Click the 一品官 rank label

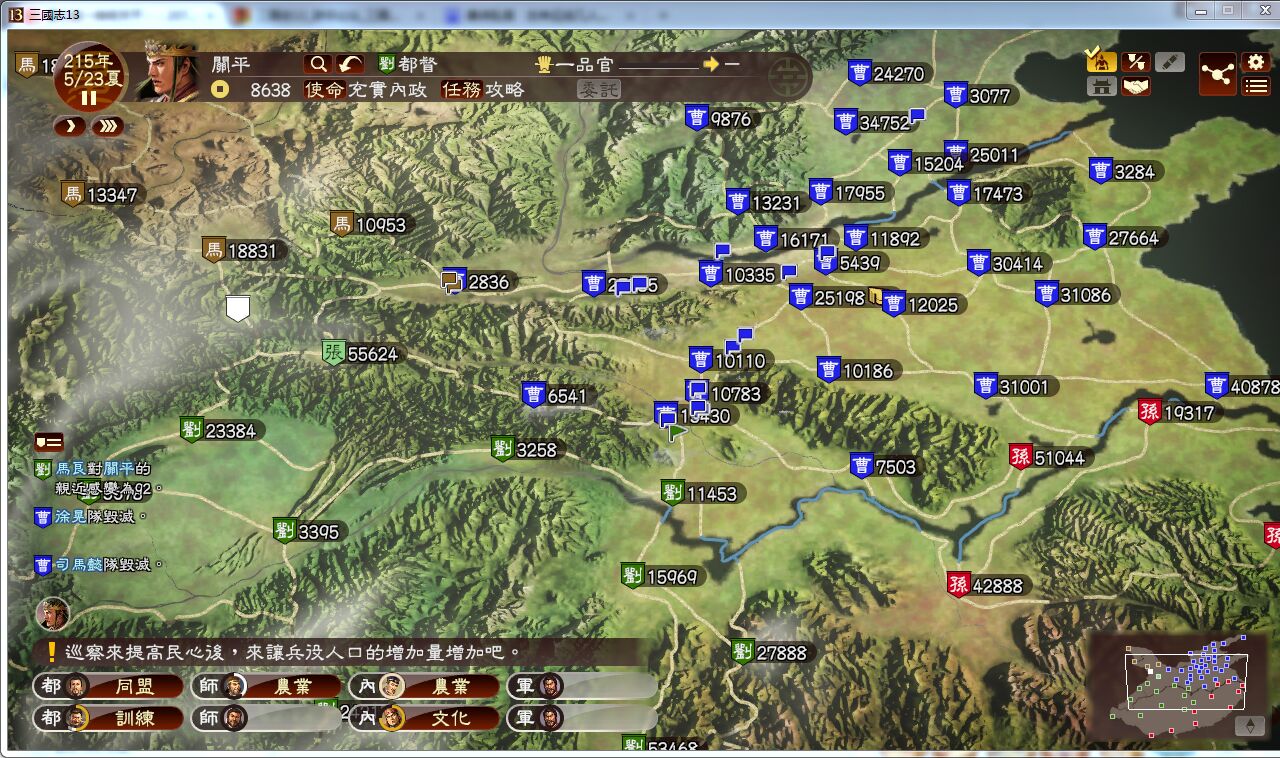click(x=584, y=64)
